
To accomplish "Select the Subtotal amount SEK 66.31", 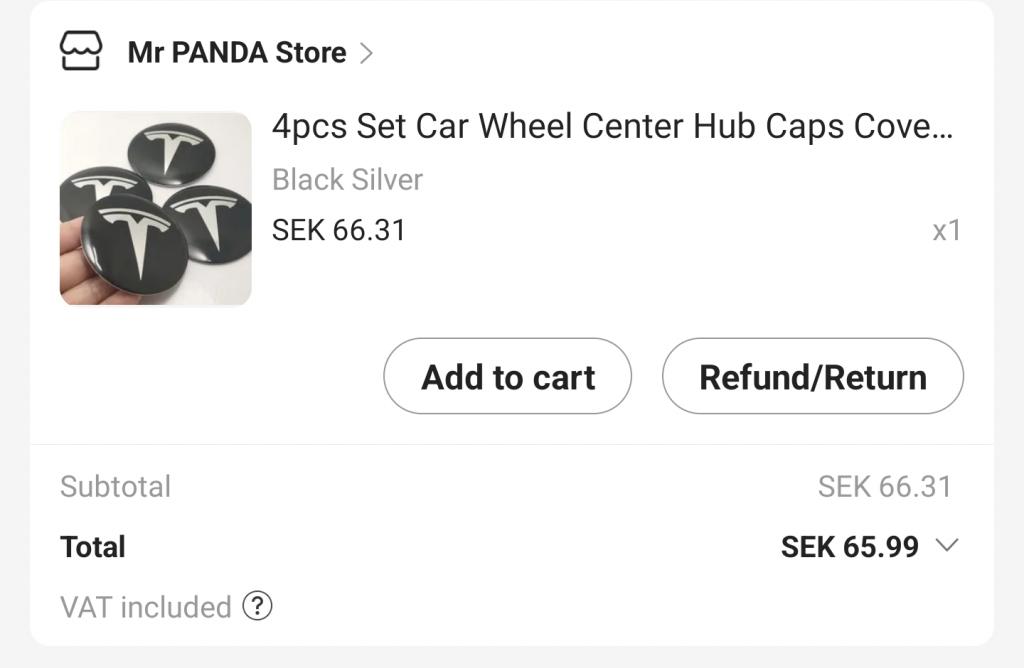I will (885, 486).
